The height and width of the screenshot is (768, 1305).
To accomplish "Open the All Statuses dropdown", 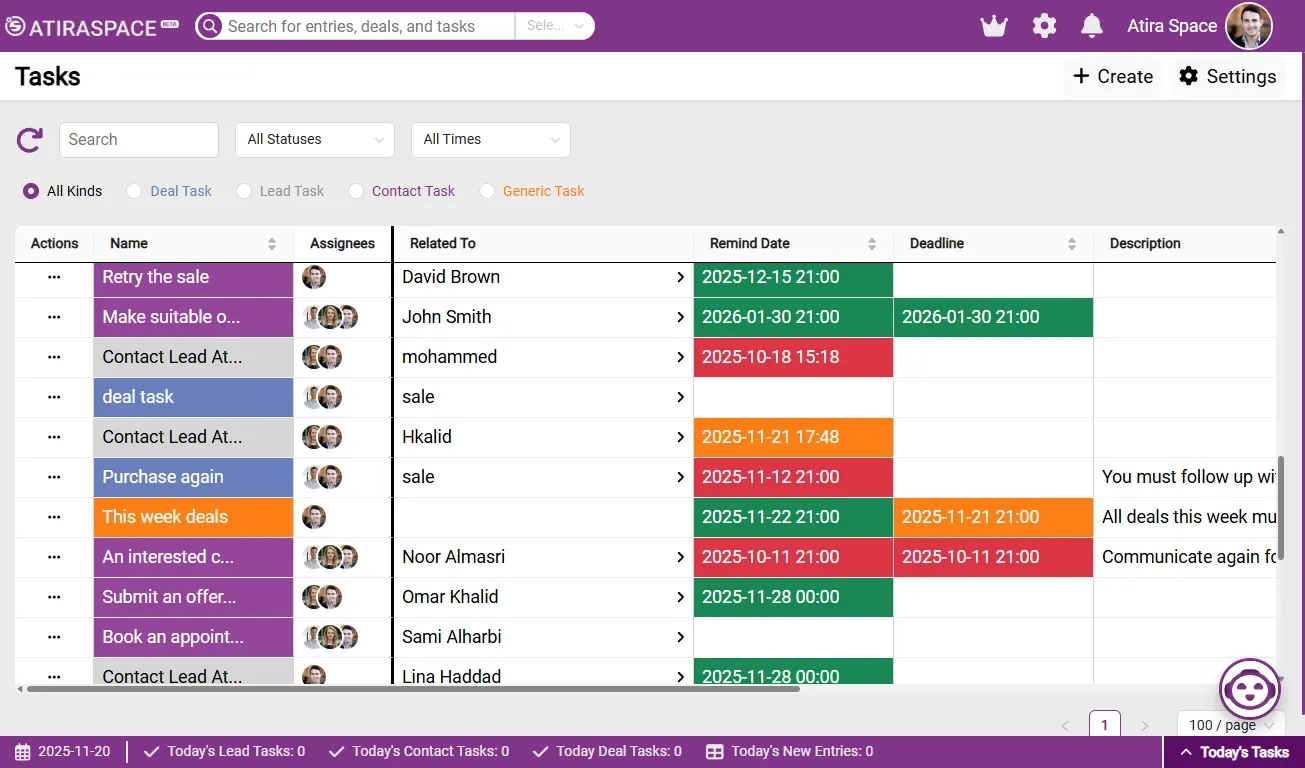I will pos(314,140).
